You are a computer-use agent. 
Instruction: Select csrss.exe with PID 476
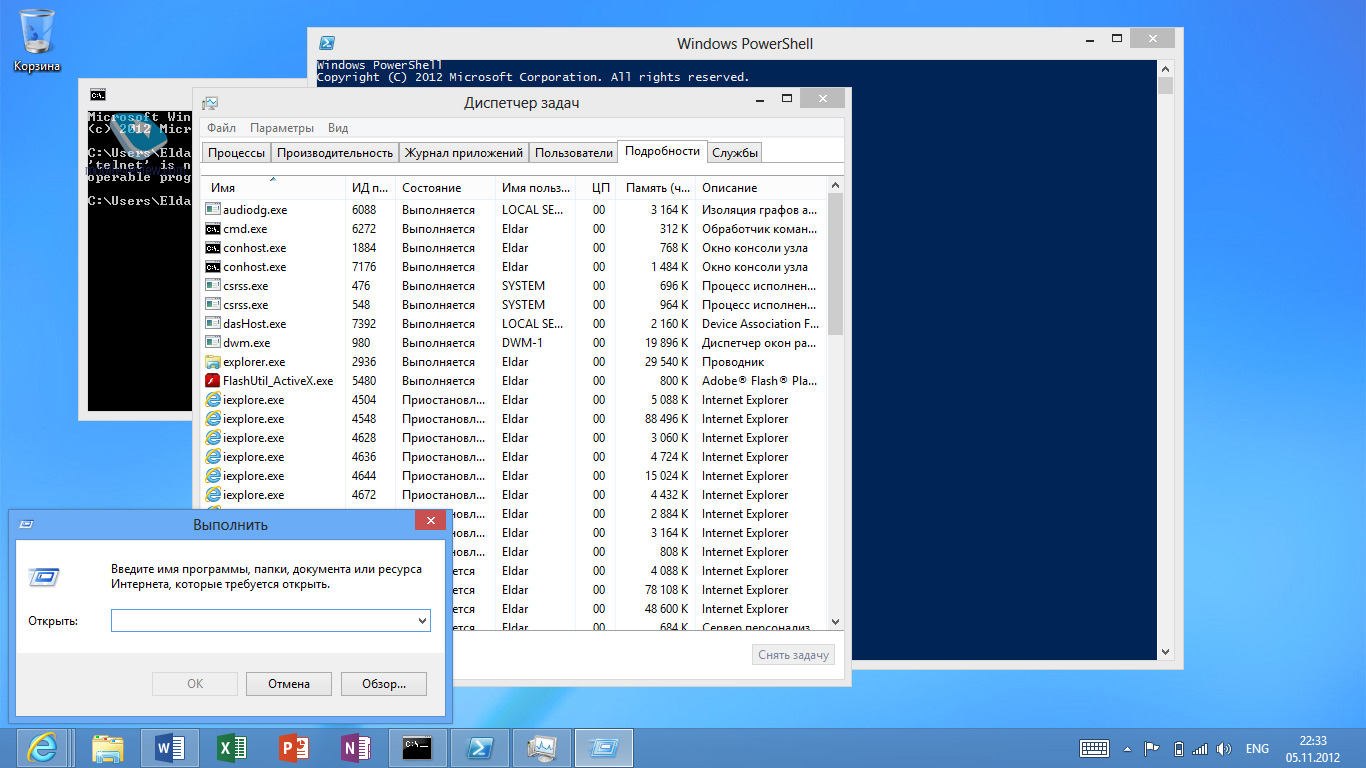coord(515,286)
